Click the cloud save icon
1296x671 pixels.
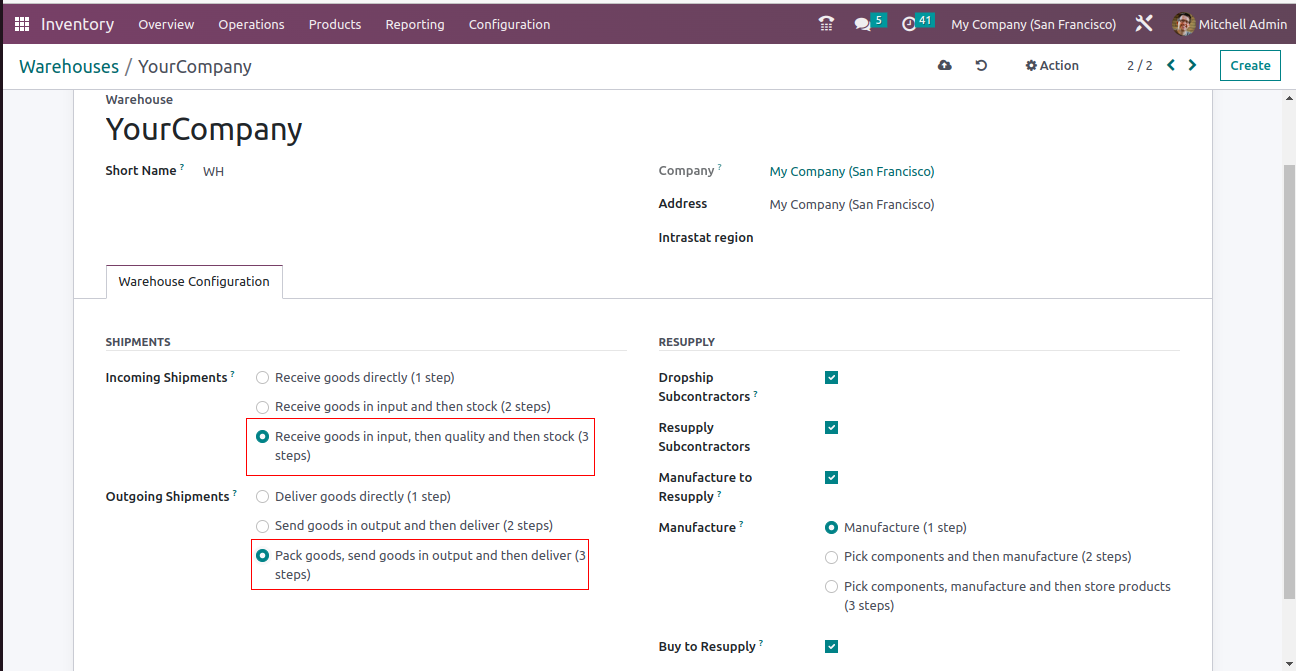click(944, 66)
